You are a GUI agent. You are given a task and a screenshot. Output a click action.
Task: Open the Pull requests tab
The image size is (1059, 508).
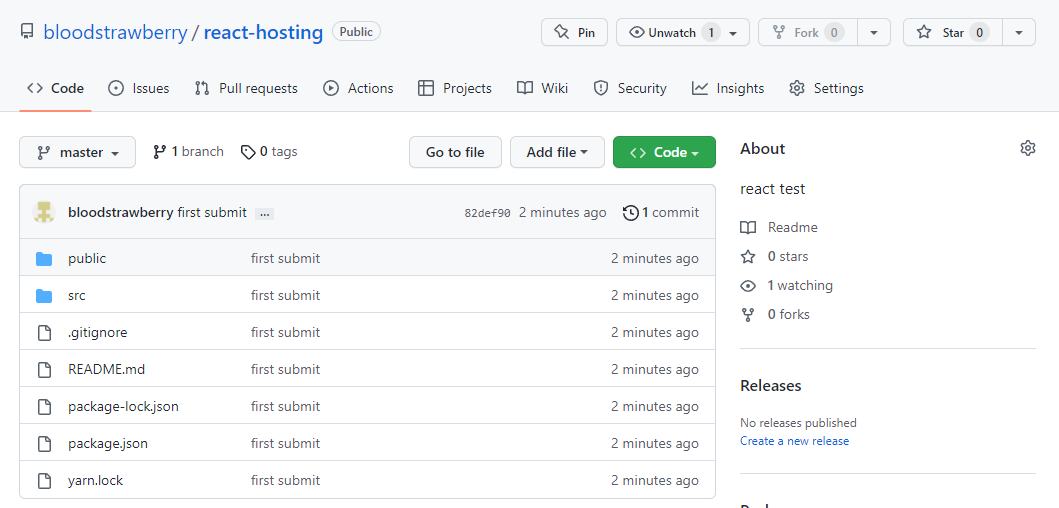coord(246,88)
